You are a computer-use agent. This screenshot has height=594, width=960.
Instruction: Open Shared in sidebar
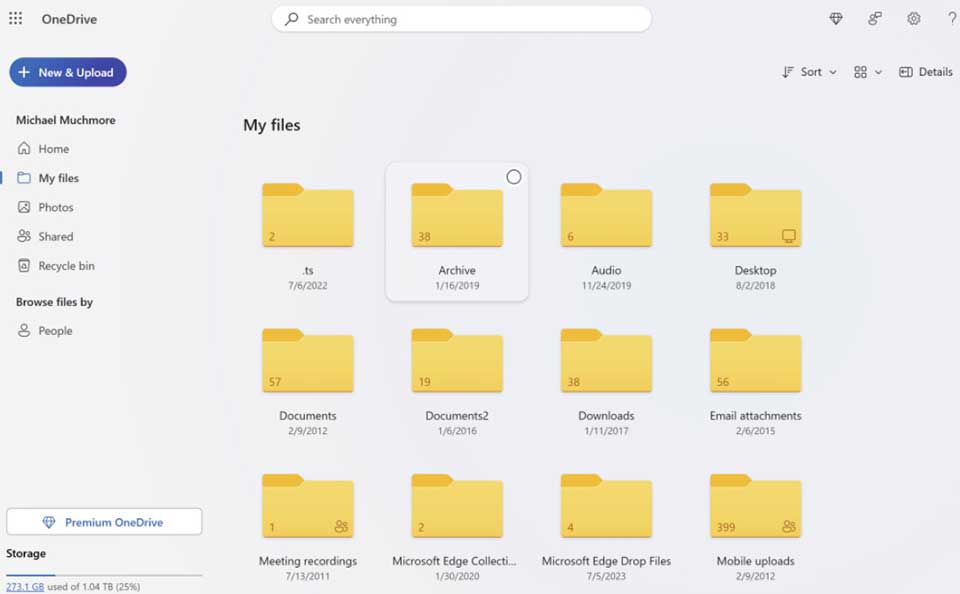pos(45,236)
